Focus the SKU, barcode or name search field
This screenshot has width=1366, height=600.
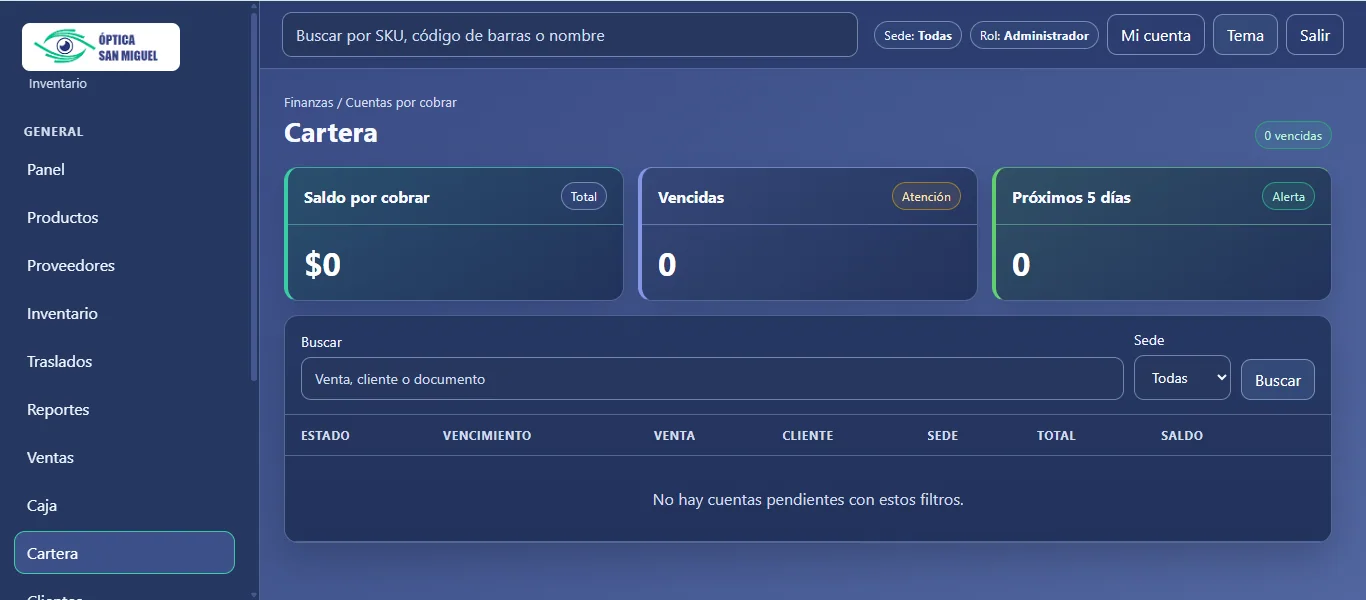point(570,35)
